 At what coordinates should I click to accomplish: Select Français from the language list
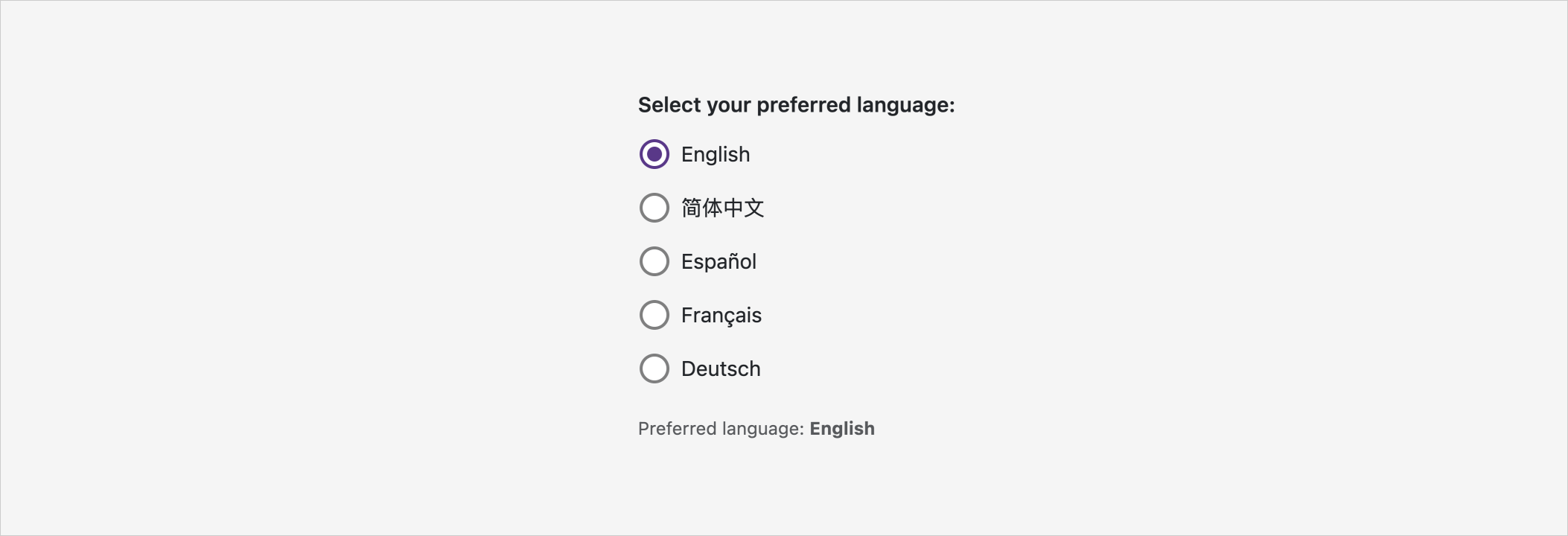tap(654, 315)
